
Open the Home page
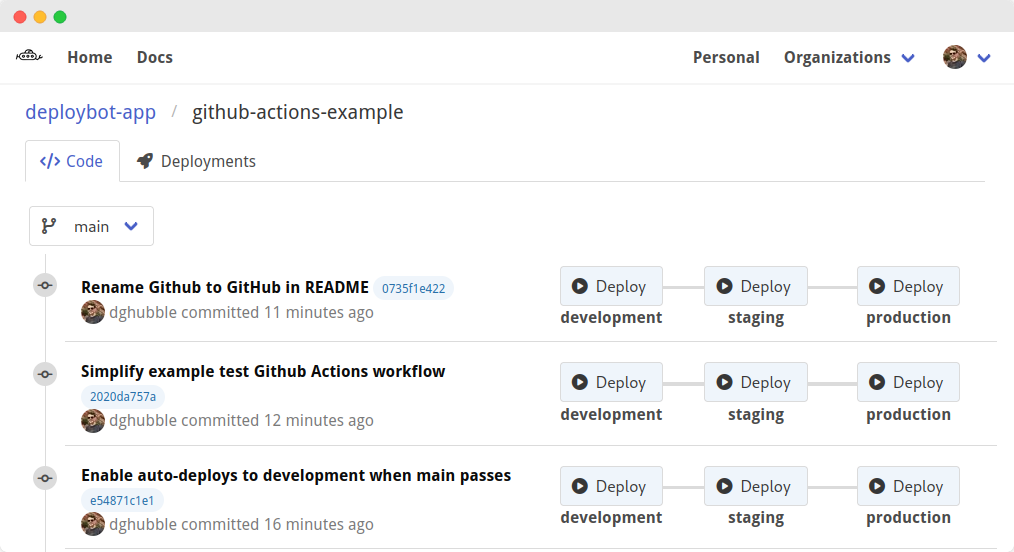[90, 58]
